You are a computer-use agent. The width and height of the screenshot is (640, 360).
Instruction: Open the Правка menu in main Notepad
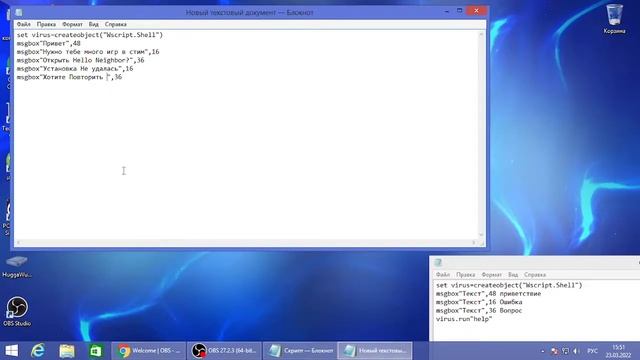click(x=46, y=24)
